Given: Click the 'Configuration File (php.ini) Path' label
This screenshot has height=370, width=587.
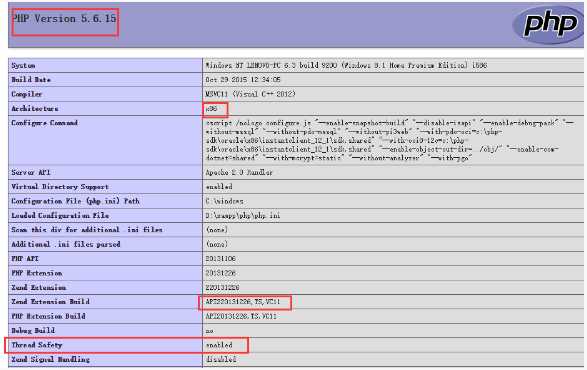Looking at the screenshot, I should 75,201.
